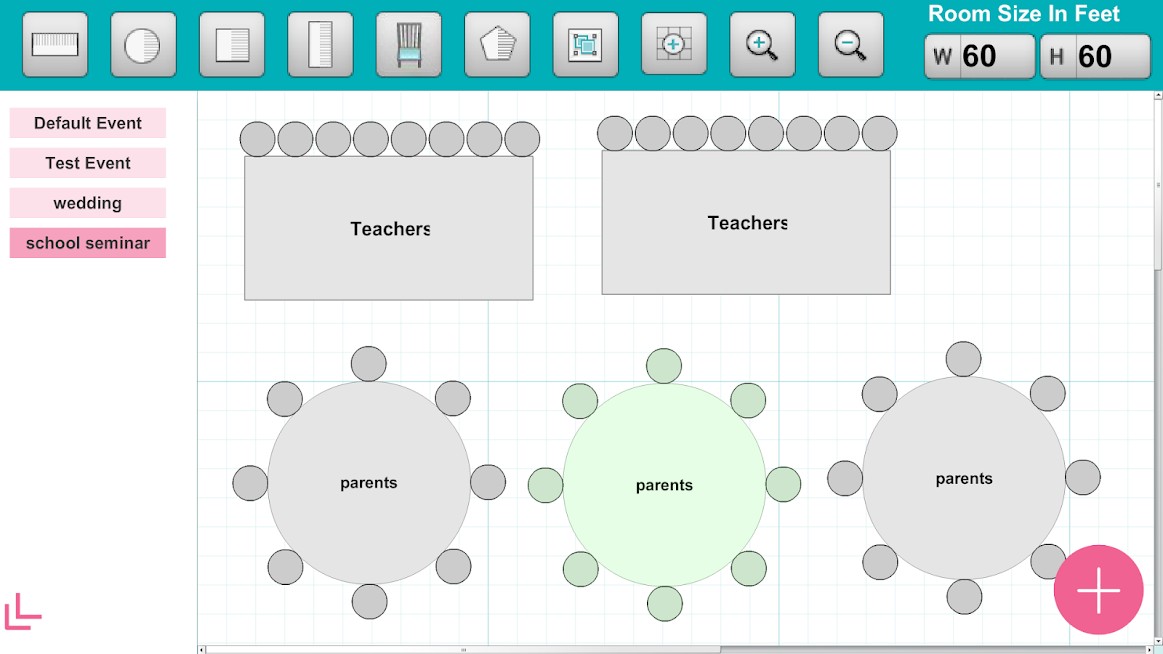
Task: Click the pink corner icon bottom-left
Action: point(23,612)
